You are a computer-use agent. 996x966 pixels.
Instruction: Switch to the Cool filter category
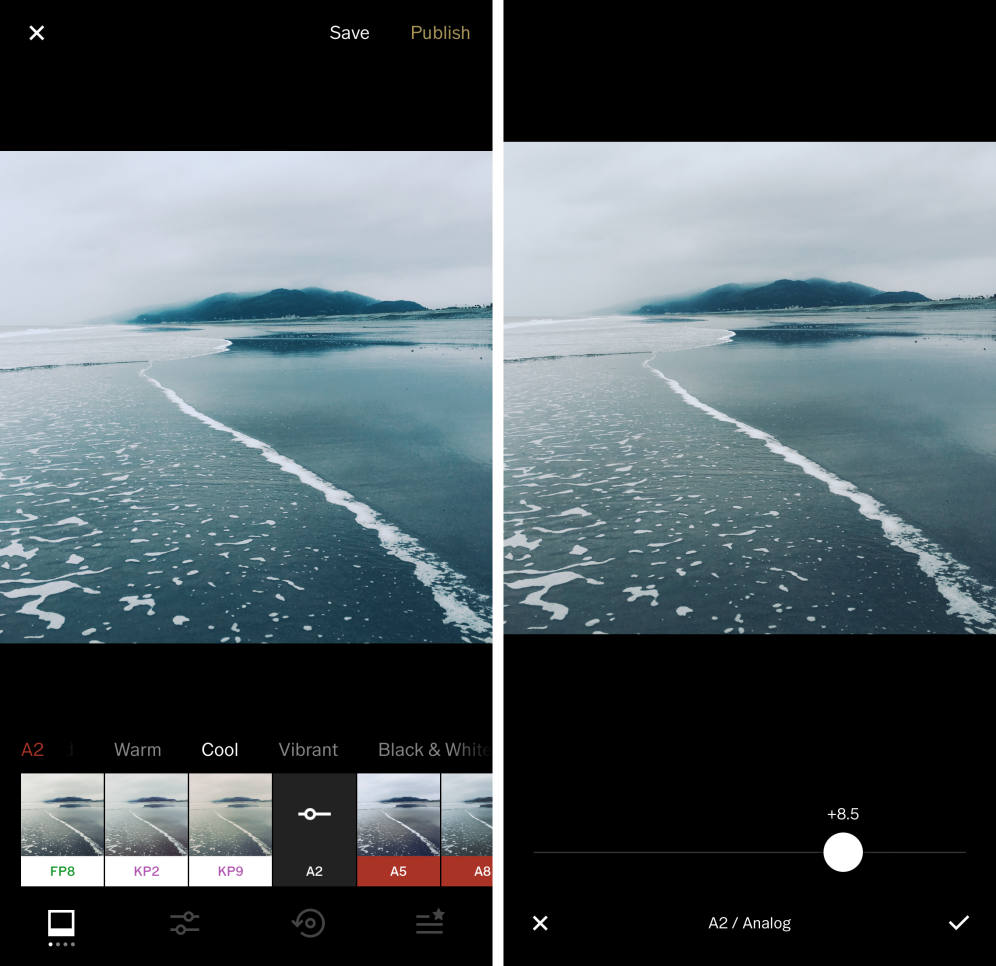(219, 749)
